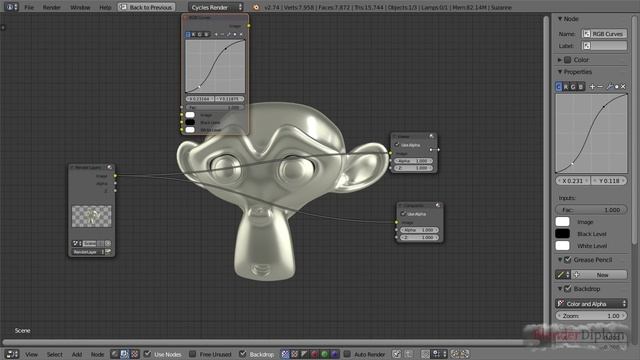Click Back to Previous button

147,7
